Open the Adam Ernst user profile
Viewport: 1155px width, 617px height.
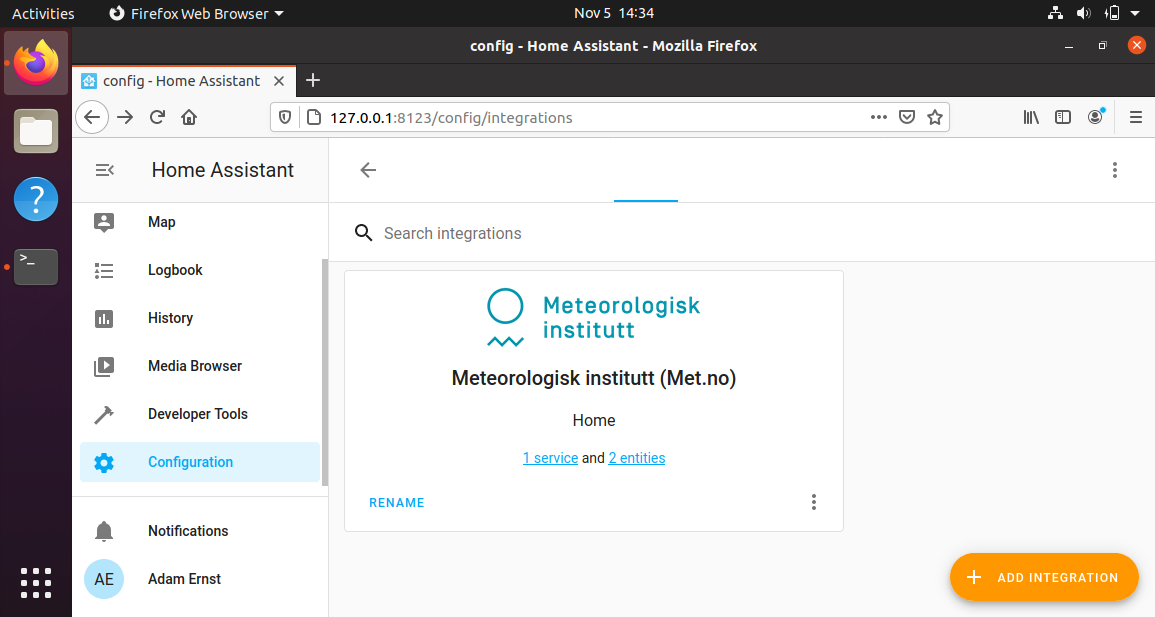pos(200,579)
